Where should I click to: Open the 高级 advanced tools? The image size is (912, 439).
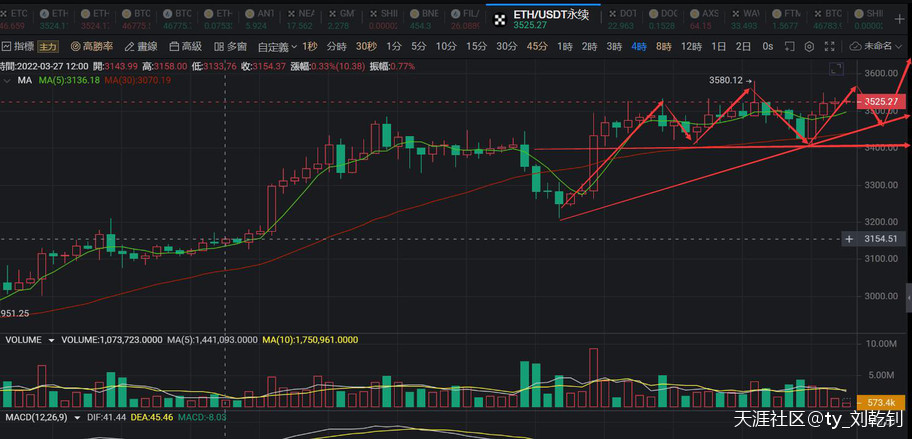pos(185,46)
